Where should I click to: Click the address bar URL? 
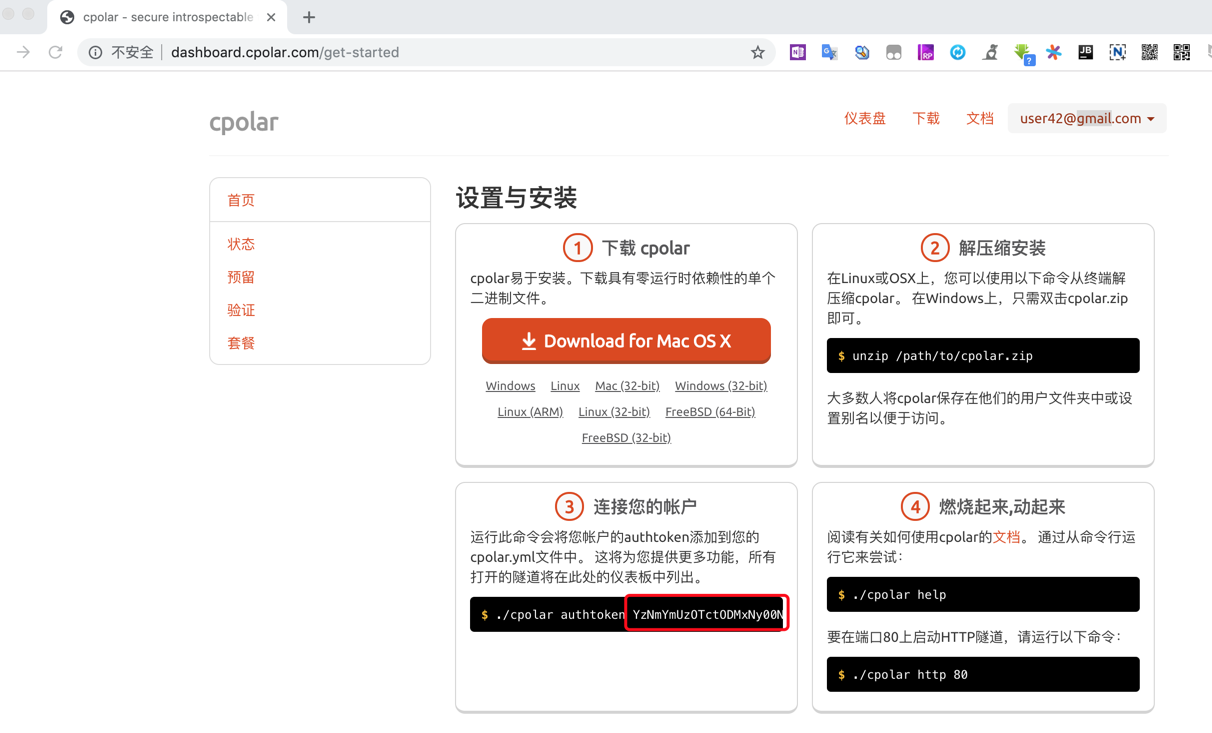[x=285, y=52]
